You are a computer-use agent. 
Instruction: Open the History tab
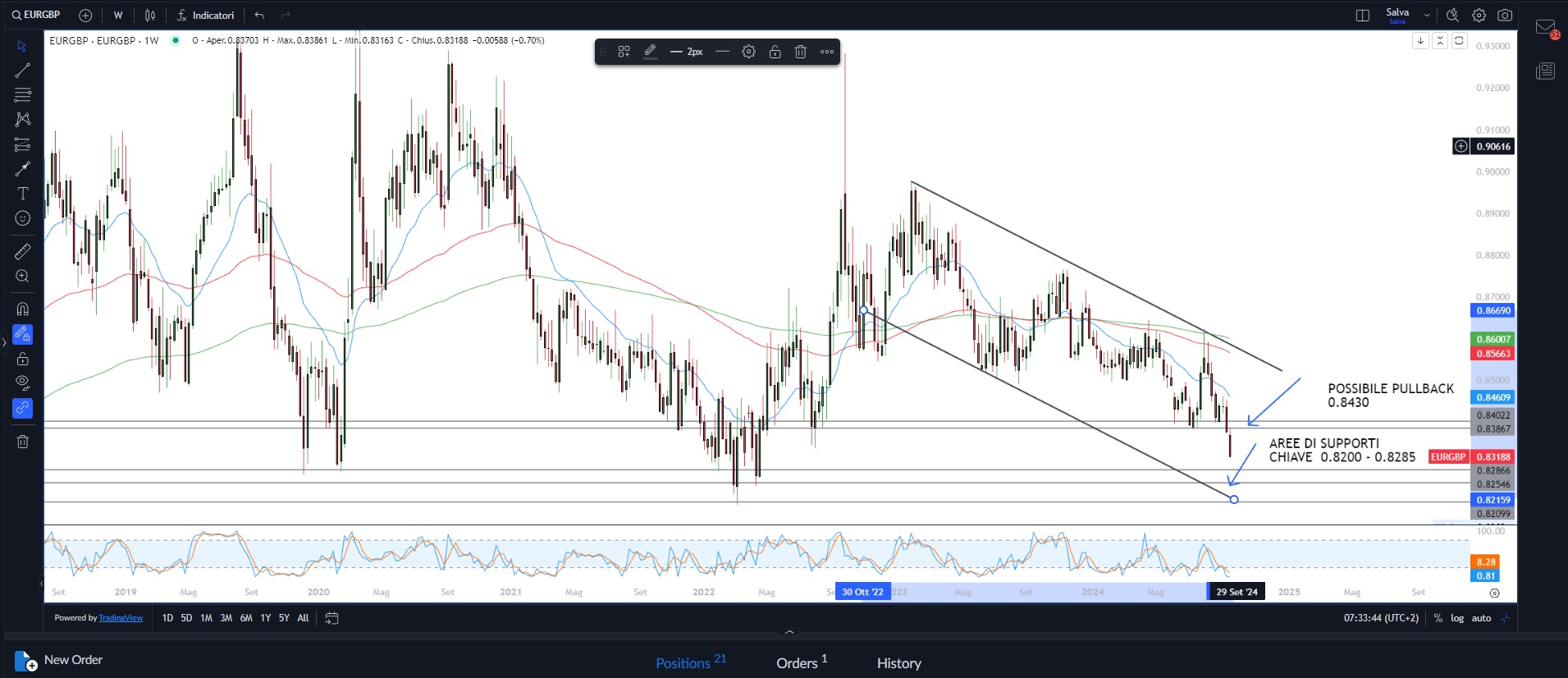click(x=898, y=663)
